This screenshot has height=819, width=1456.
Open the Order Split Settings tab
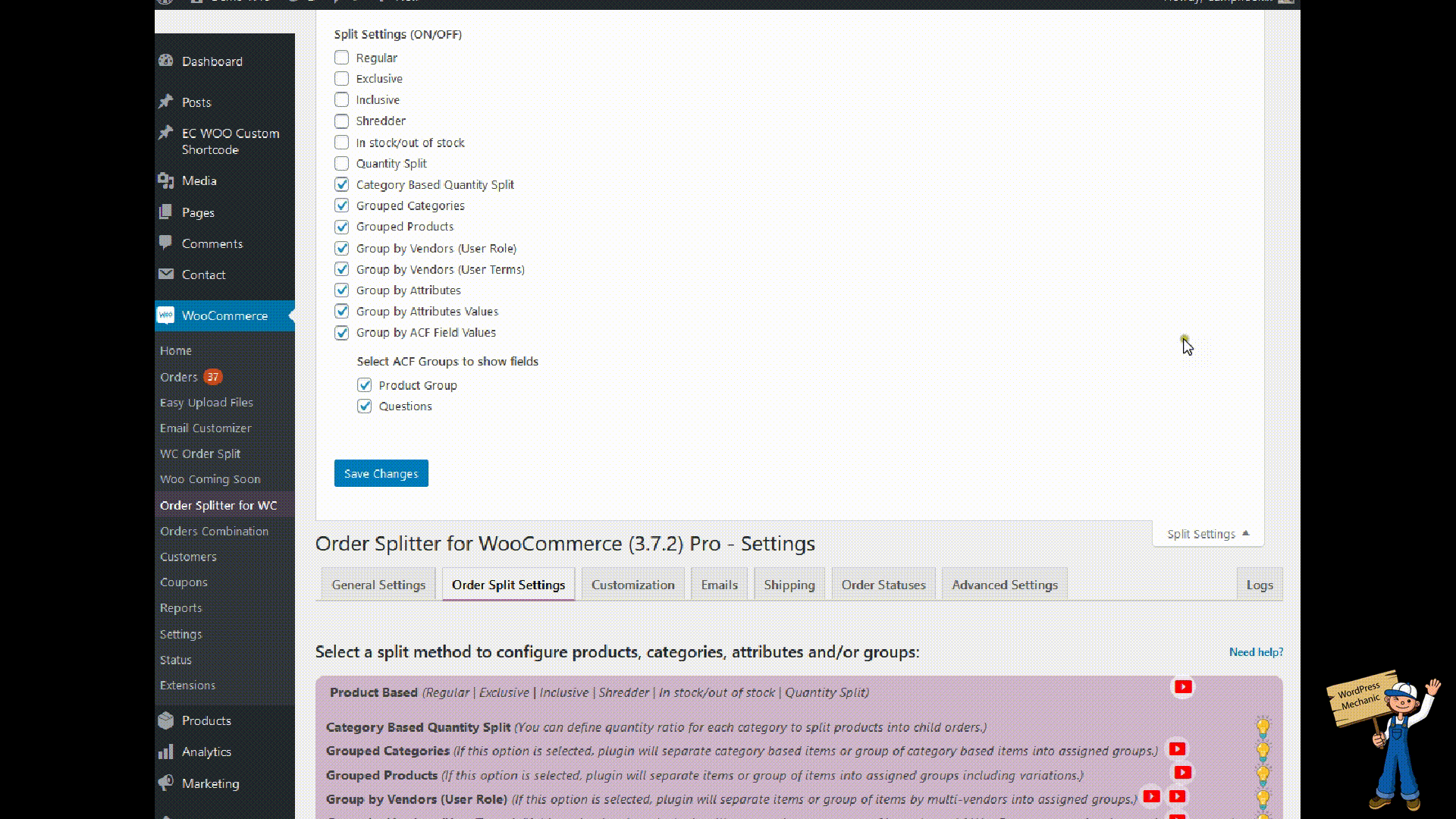pyautogui.click(x=508, y=584)
